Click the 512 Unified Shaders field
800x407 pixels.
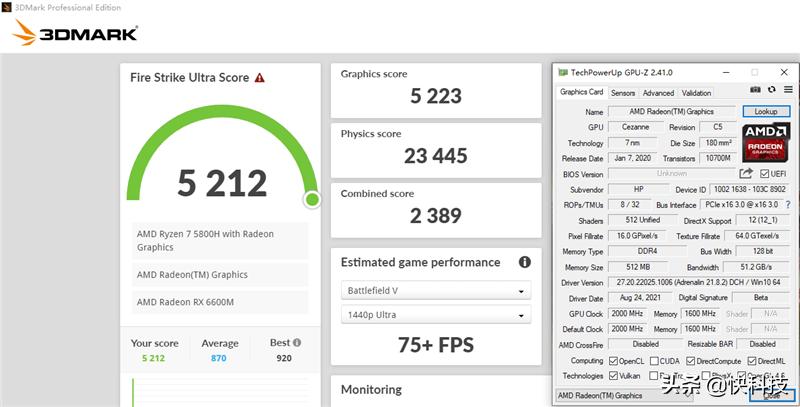[x=643, y=220]
